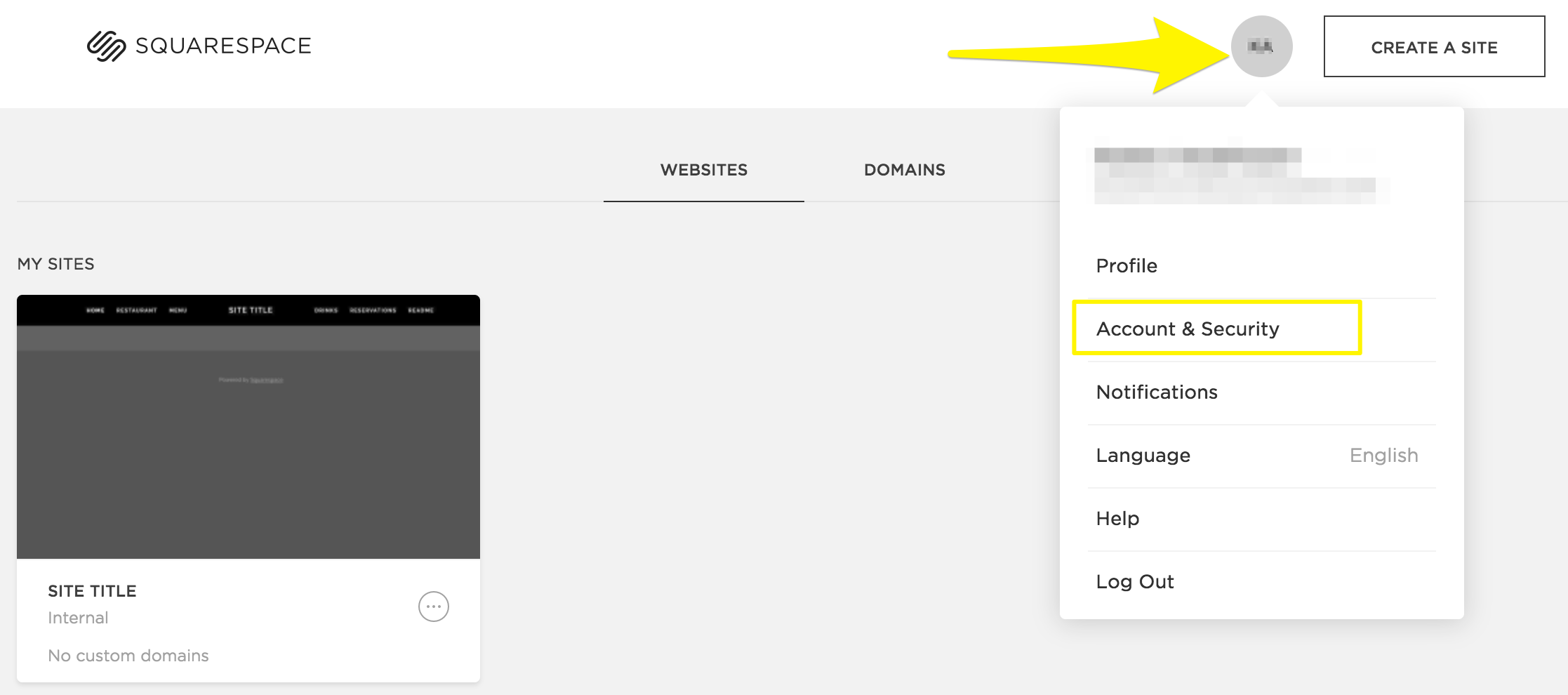Switch to the Domains tab
This screenshot has height=695, width=1568.
pyautogui.click(x=905, y=170)
